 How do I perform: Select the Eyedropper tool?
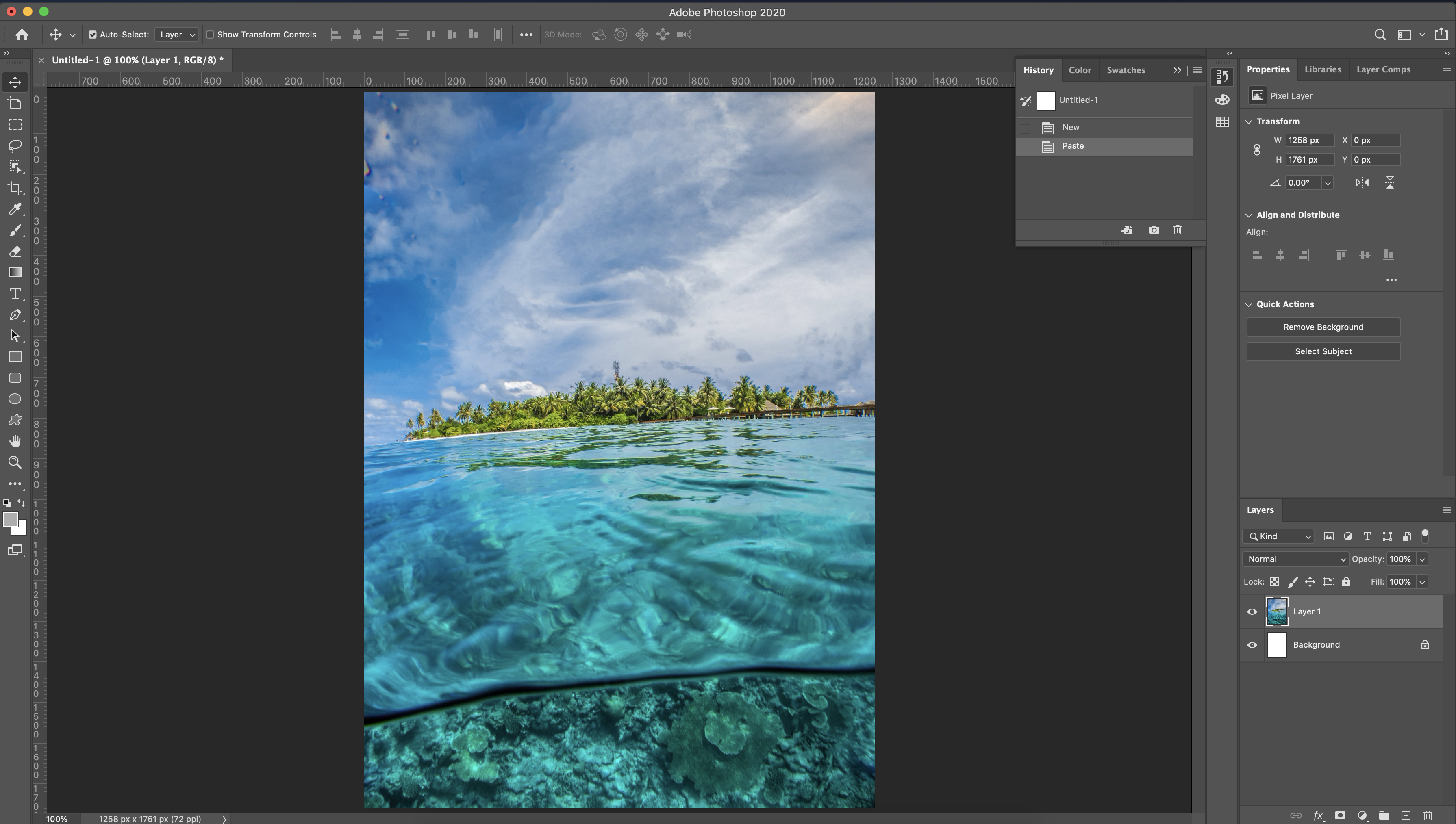pos(15,209)
